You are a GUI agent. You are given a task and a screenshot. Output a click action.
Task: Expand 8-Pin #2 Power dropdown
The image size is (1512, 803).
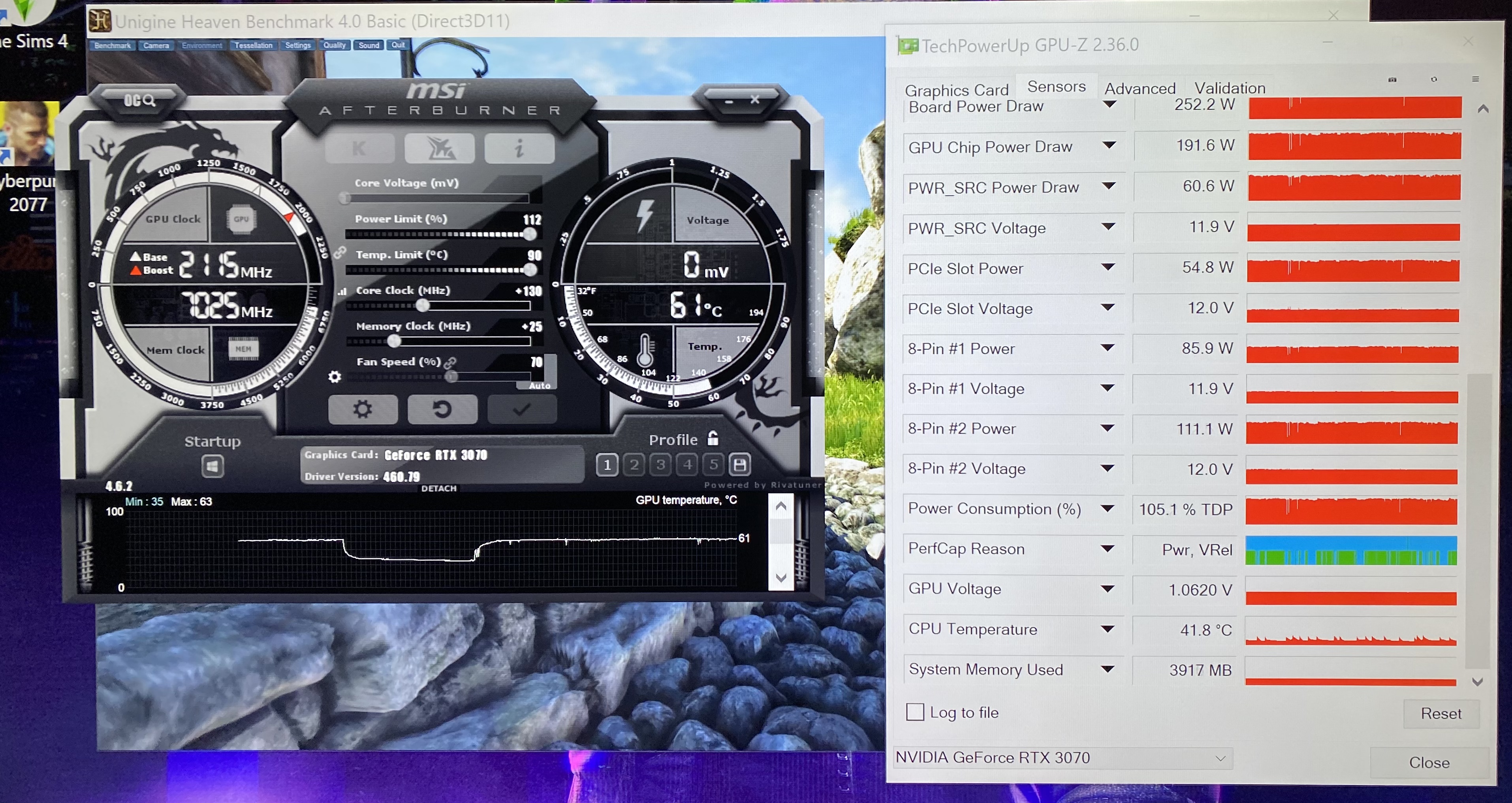(1108, 428)
